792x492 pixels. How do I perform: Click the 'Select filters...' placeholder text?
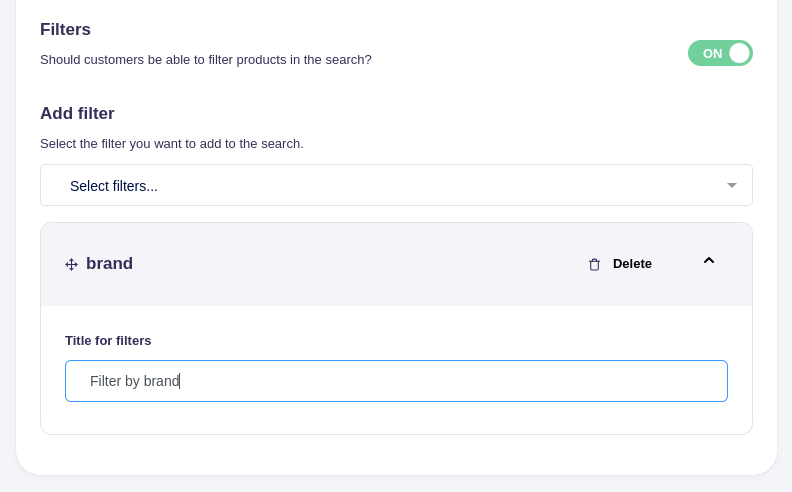pyautogui.click(x=114, y=186)
